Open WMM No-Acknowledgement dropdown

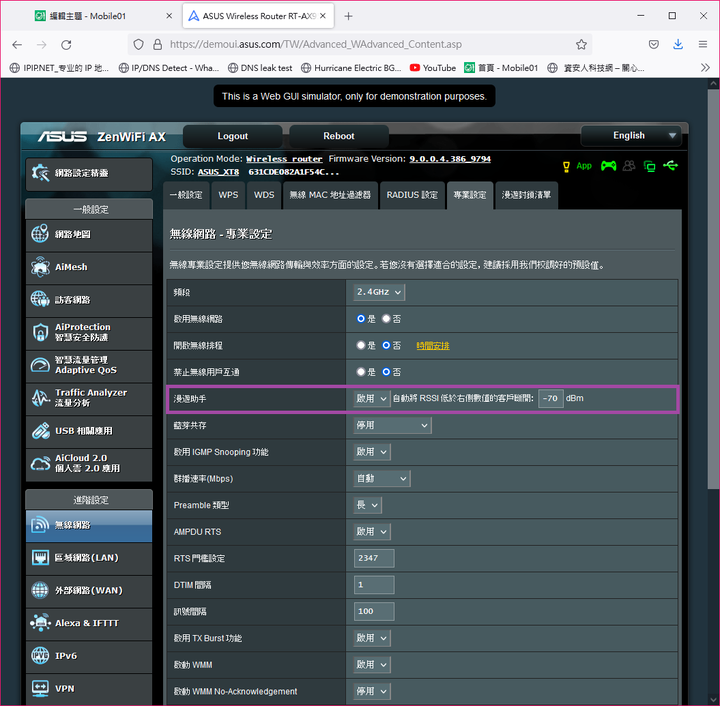(x=372, y=691)
